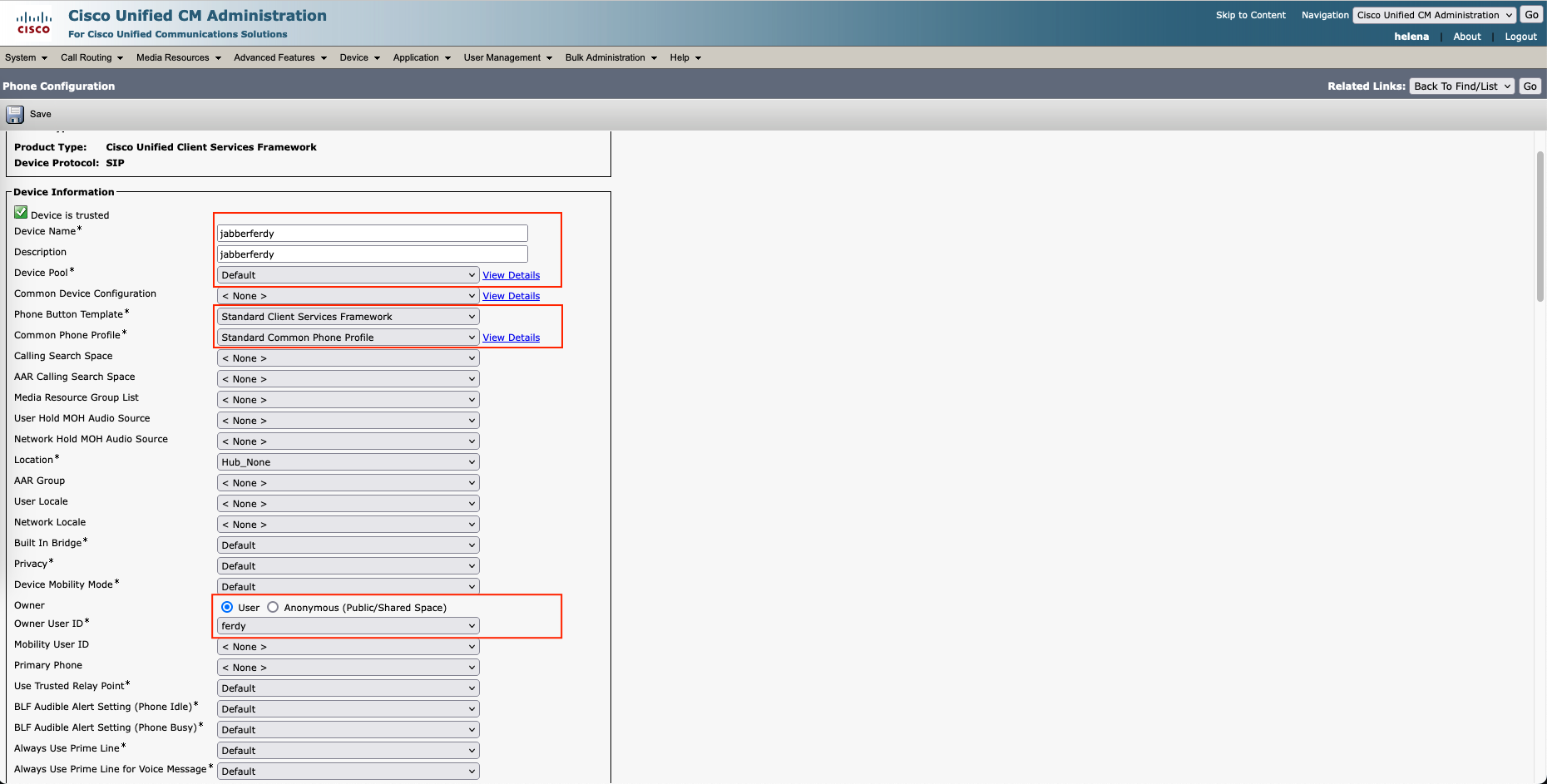The height and width of the screenshot is (784, 1547).
Task: Open the Location dropdown showing Hub_None
Action: (348, 462)
